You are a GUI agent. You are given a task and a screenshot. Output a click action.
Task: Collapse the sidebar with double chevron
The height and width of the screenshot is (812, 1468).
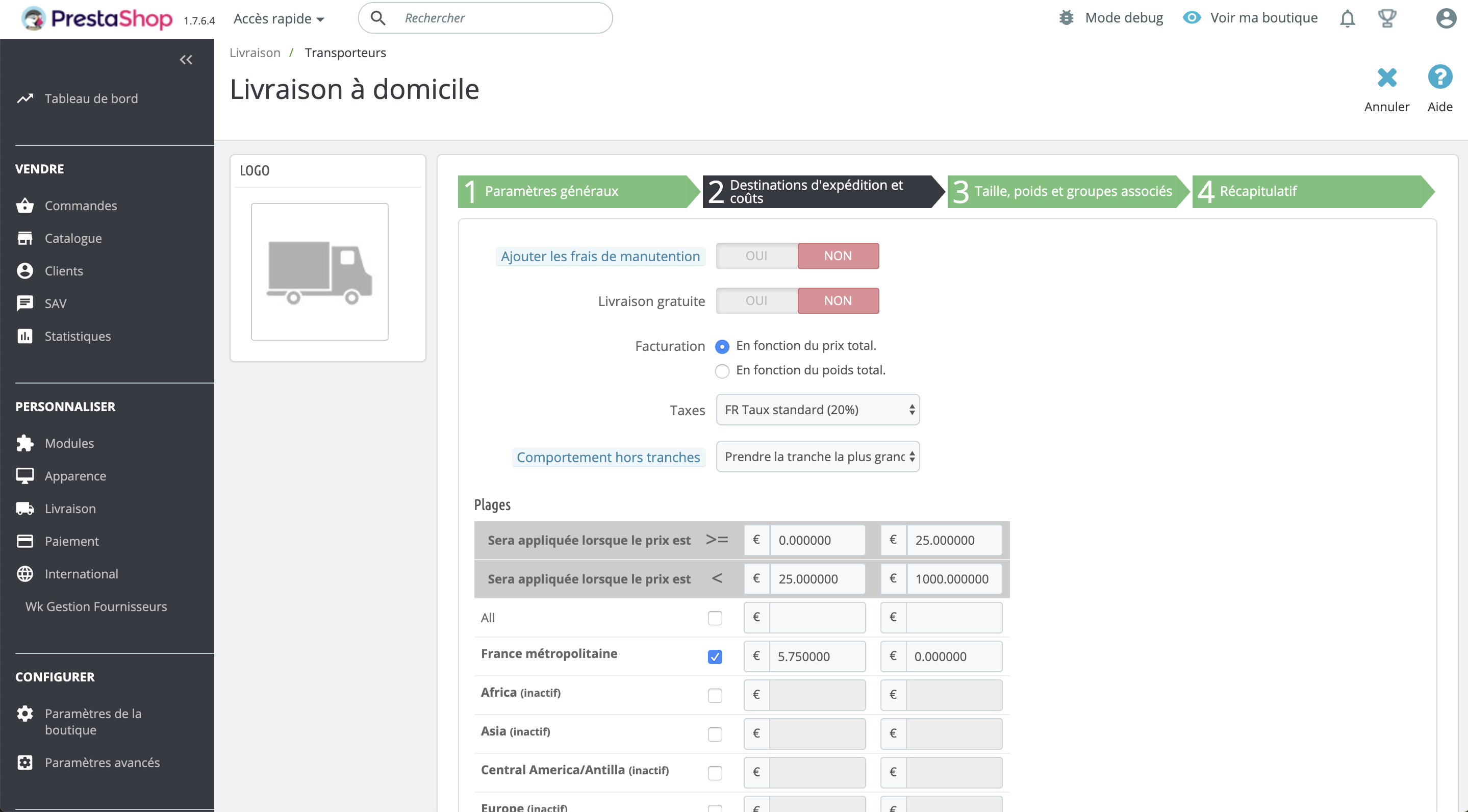[186, 59]
